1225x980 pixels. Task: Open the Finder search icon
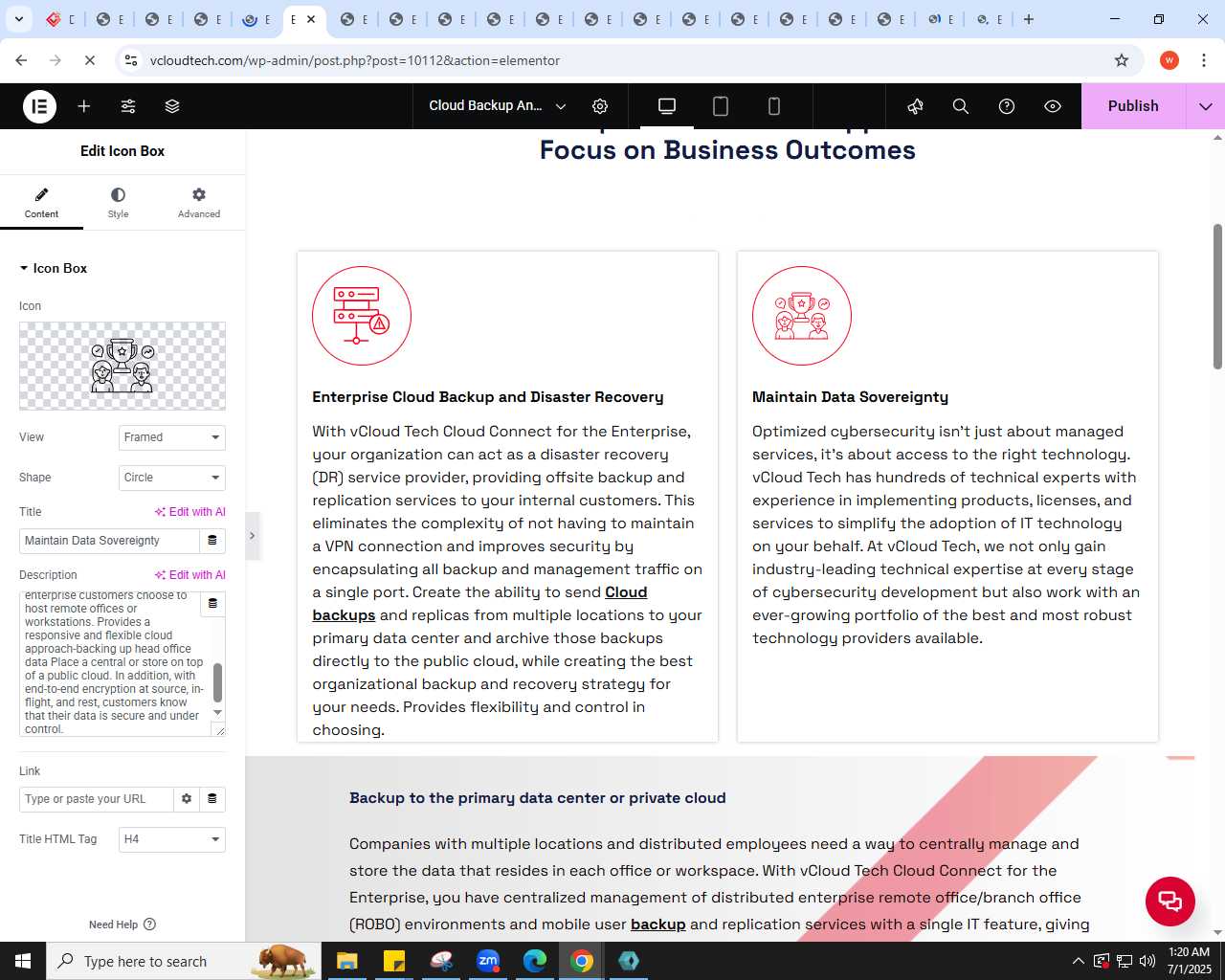pos(961,106)
